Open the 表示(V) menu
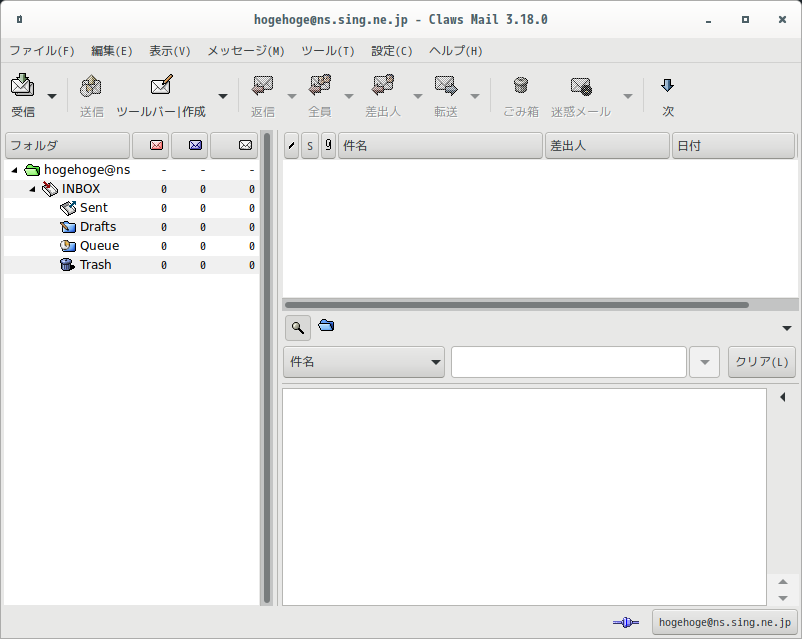This screenshot has height=639, width=802. (169, 51)
